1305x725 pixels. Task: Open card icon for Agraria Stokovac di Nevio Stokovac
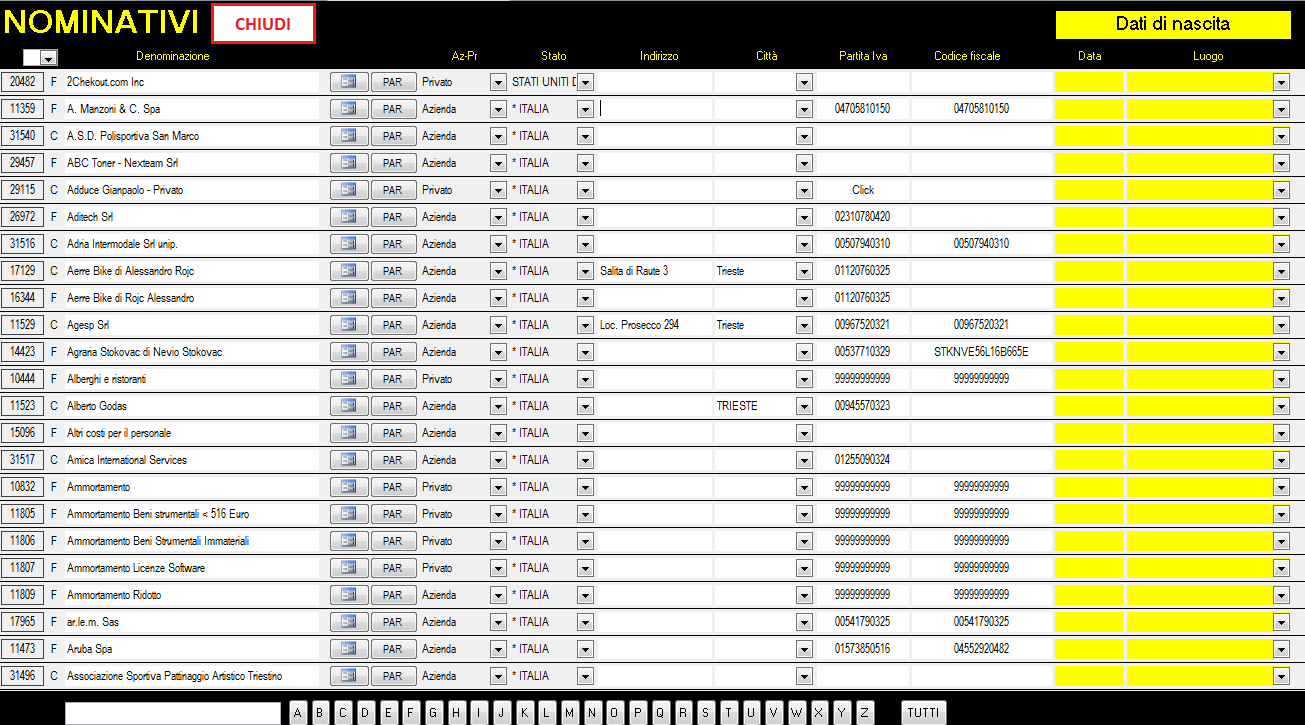(x=349, y=352)
